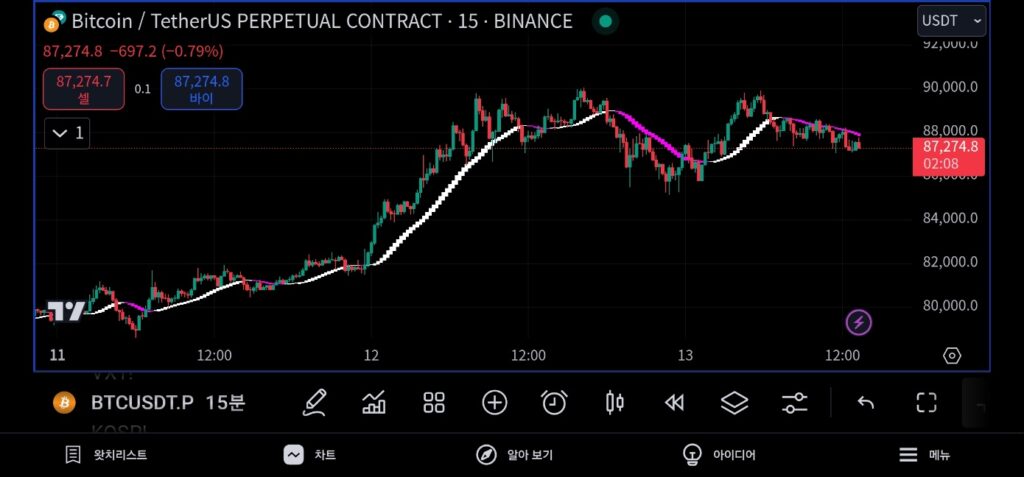This screenshot has height=477, width=1024.
Task: Tap the plus circle add symbol icon
Action: pos(494,403)
